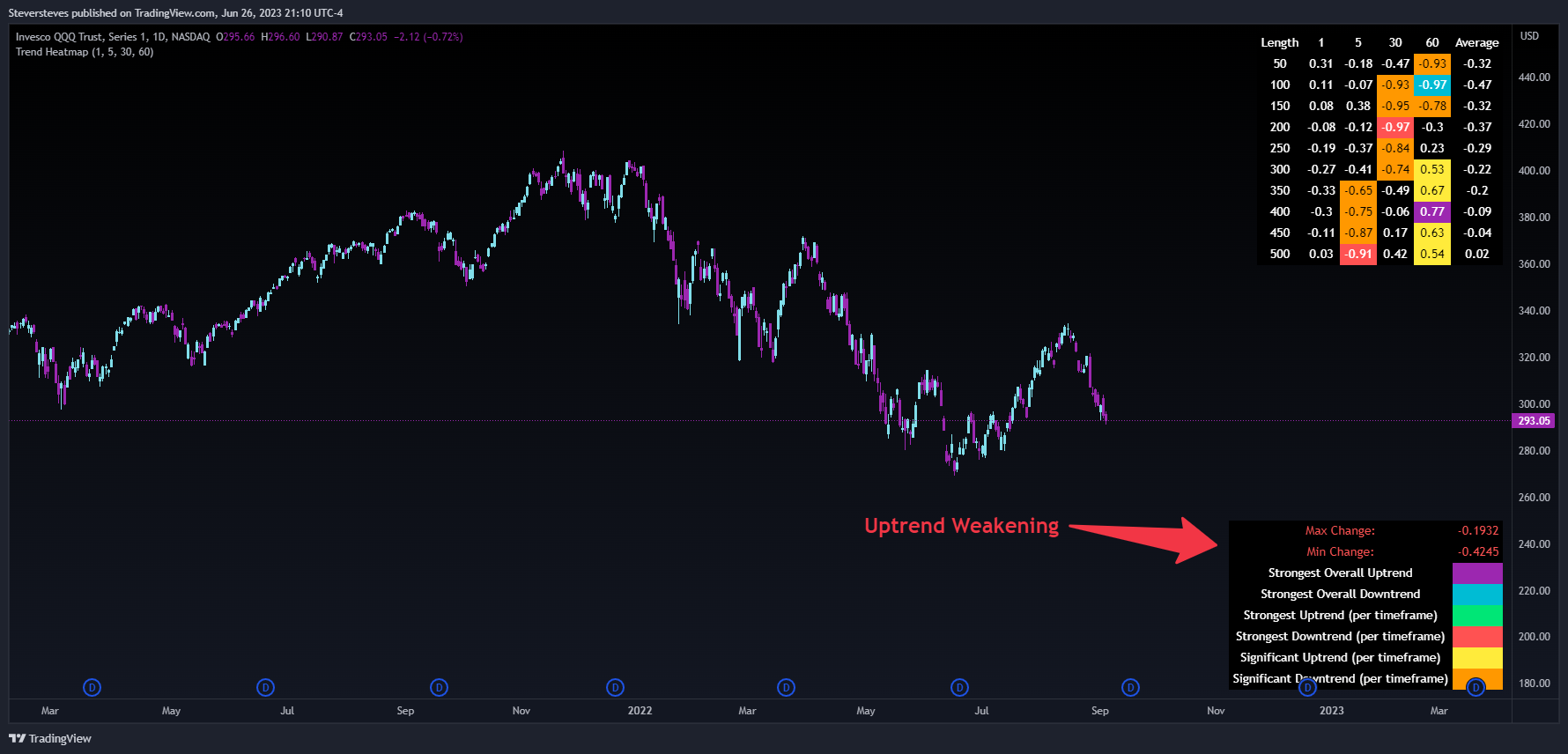1568x754 pixels.
Task: Click the 180.00 price axis label
Action: pos(1535,684)
